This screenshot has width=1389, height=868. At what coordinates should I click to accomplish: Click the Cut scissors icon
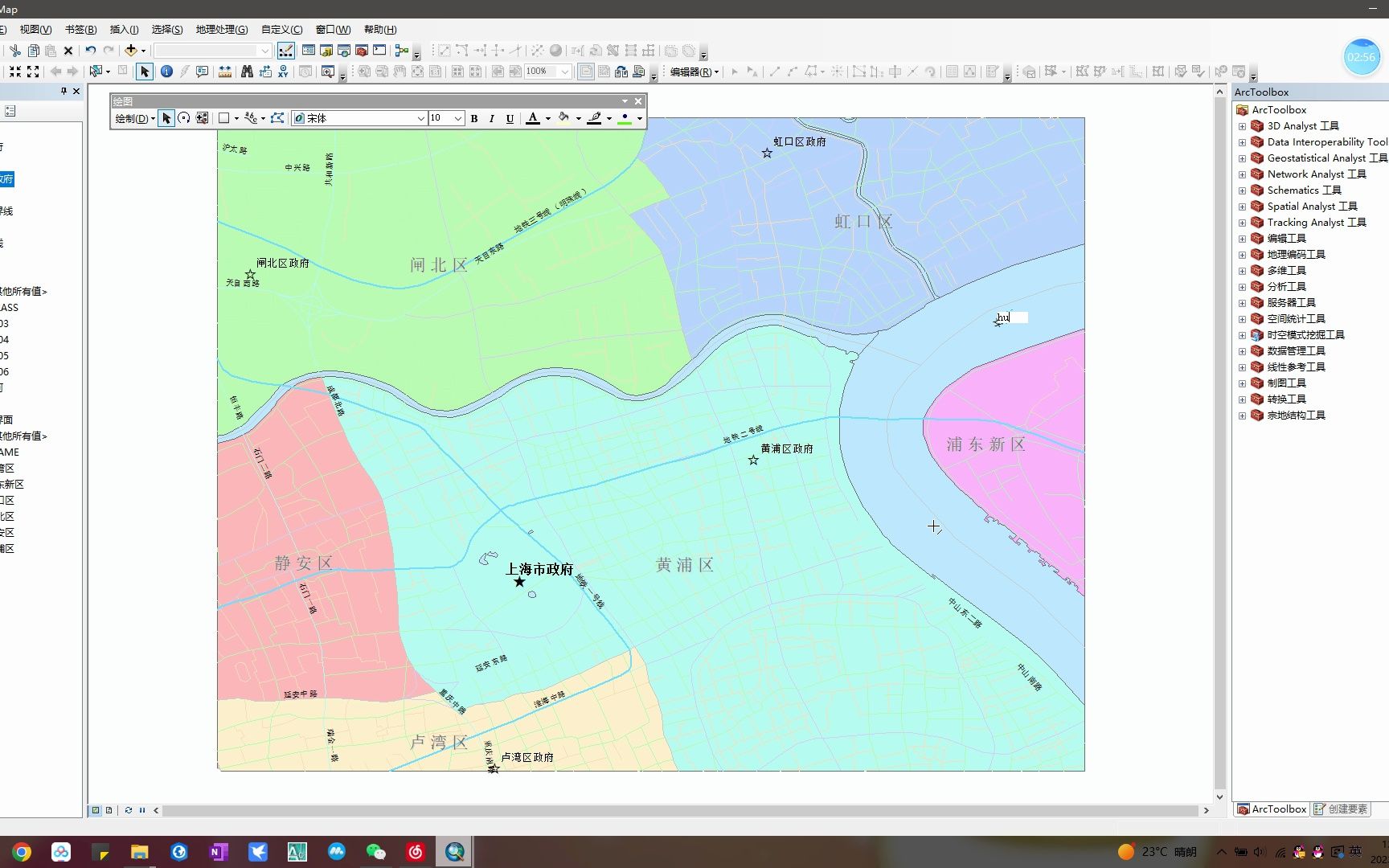pos(15,51)
